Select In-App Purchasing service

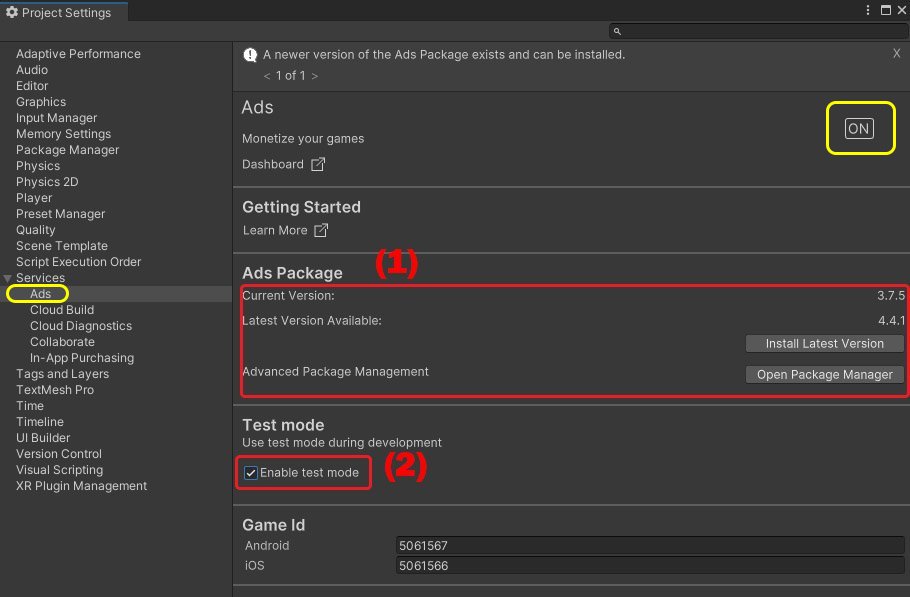coord(82,358)
